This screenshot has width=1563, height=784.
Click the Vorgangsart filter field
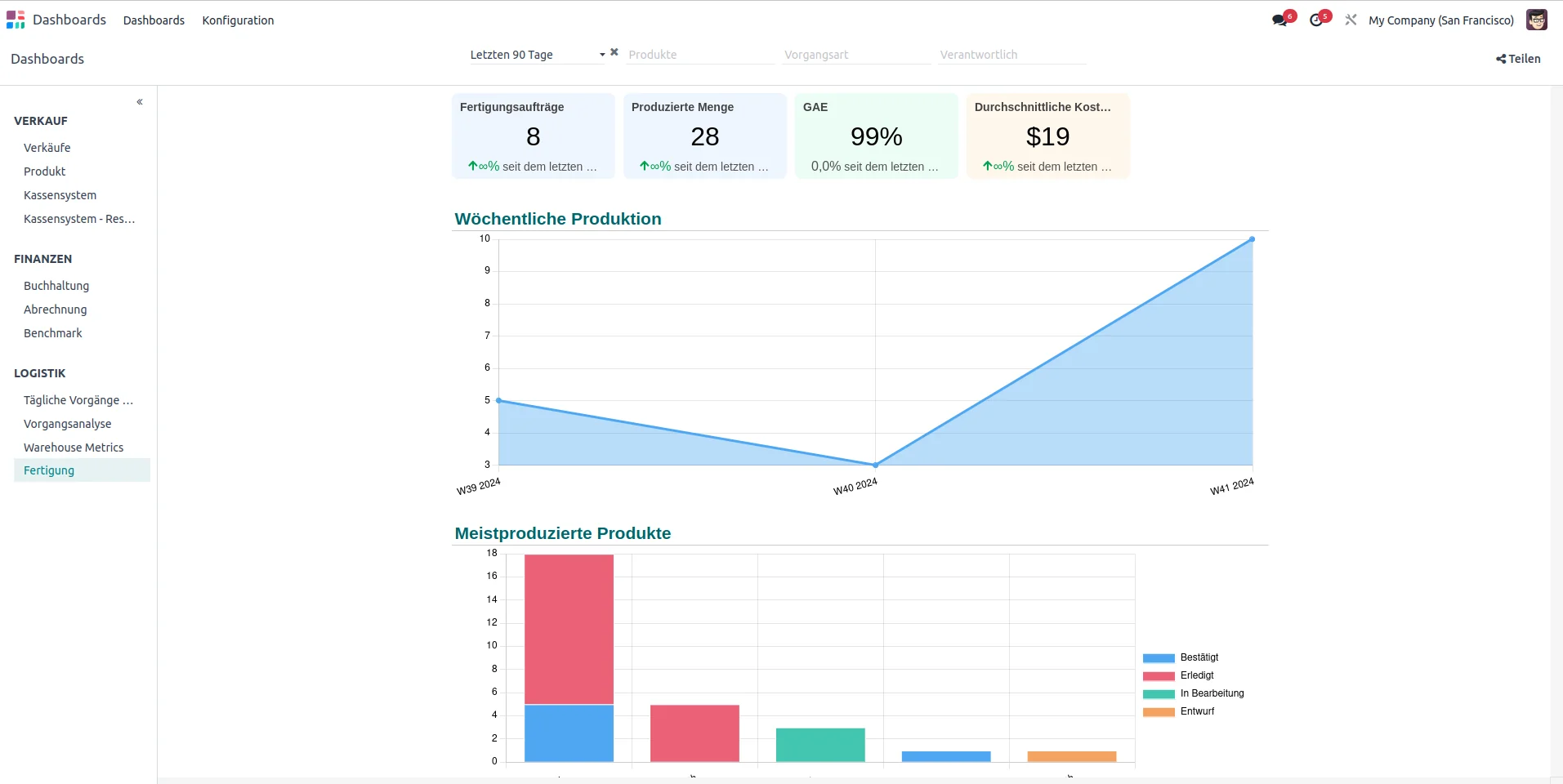click(x=856, y=55)
